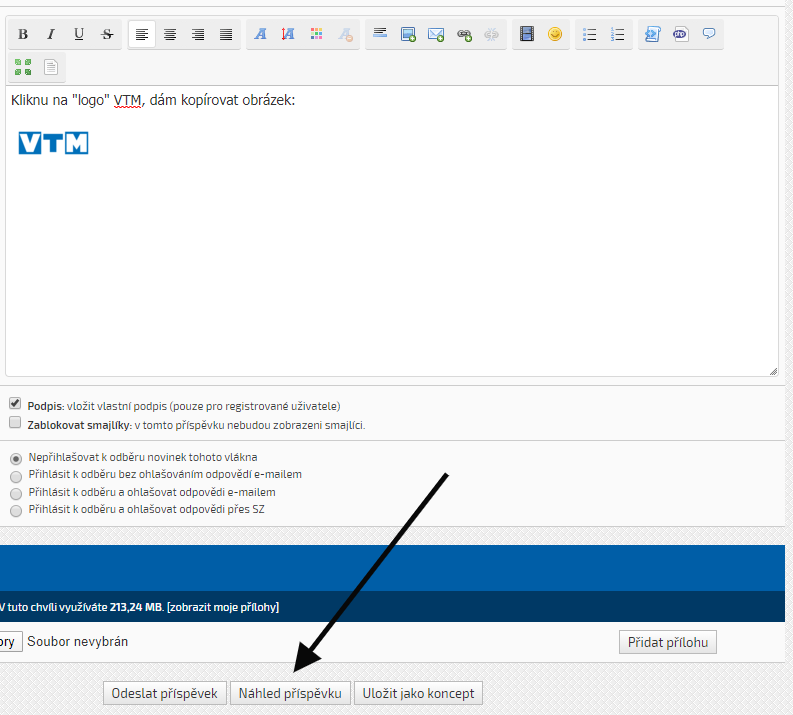Open the font color palette
This screenshot has width=793, height=715.
[317, 35]
